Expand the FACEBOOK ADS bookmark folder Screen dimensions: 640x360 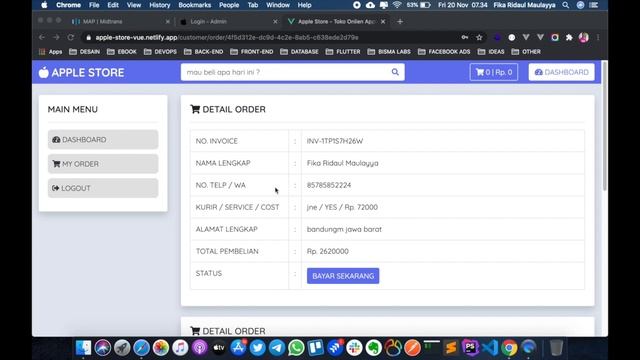pos(444,52)
